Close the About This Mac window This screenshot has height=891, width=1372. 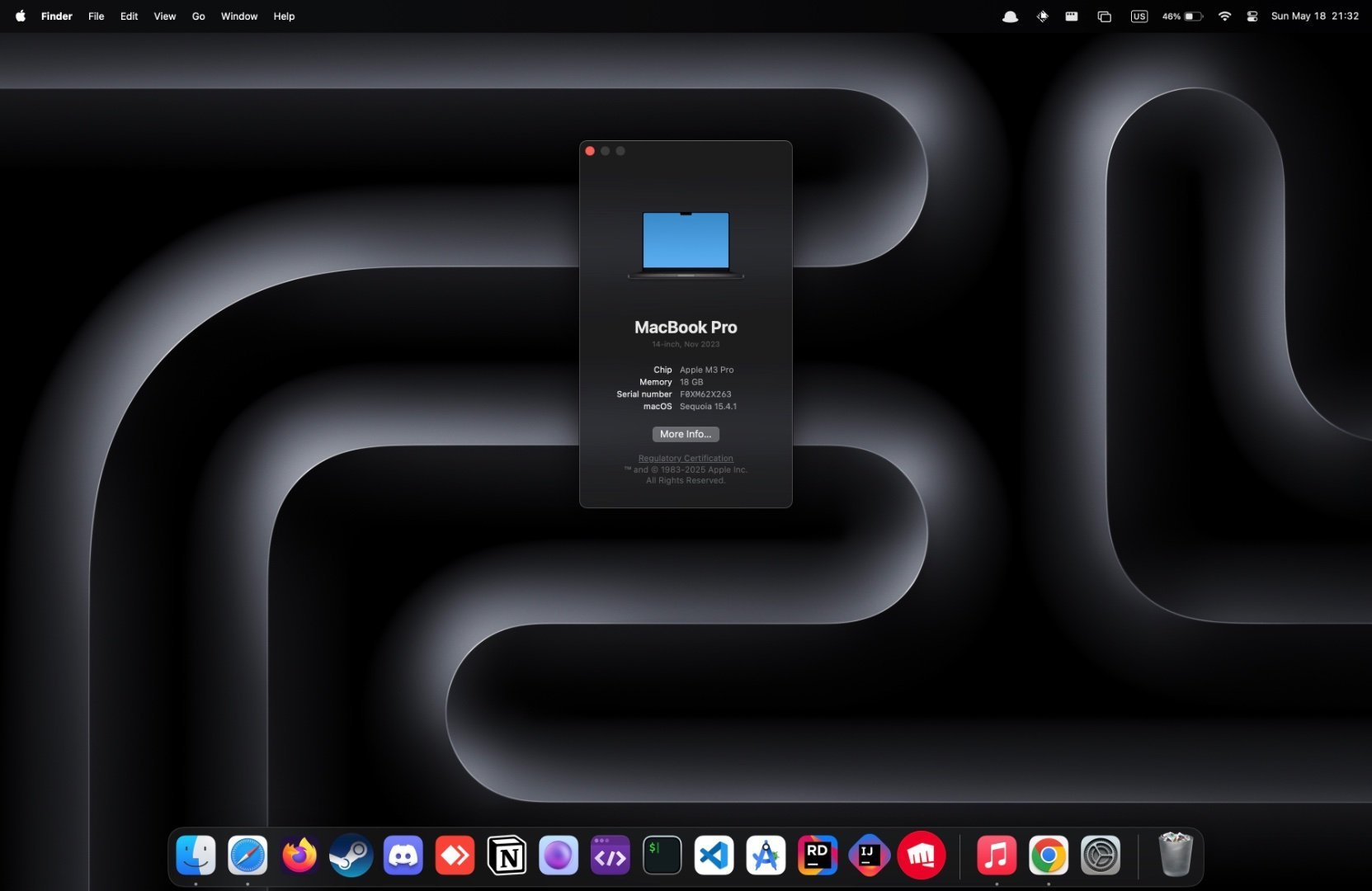[x=590, y=151]
